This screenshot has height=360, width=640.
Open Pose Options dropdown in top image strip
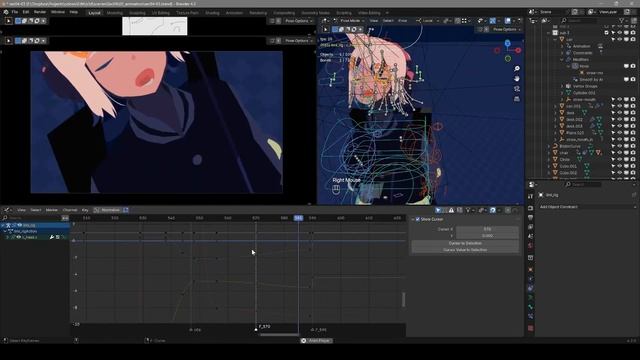(x=299, y=20)
